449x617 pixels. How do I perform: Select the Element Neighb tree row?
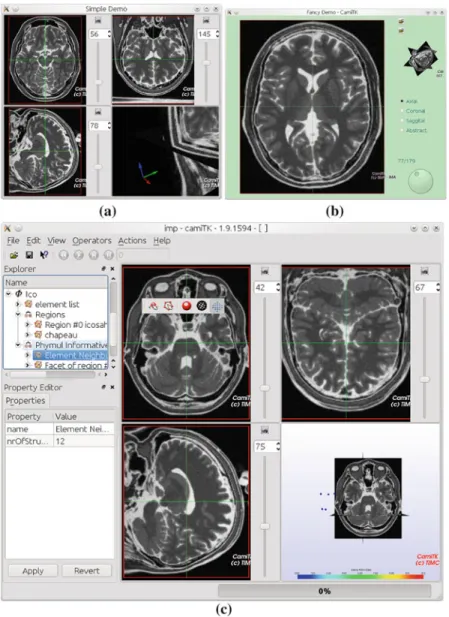(70, 355)
